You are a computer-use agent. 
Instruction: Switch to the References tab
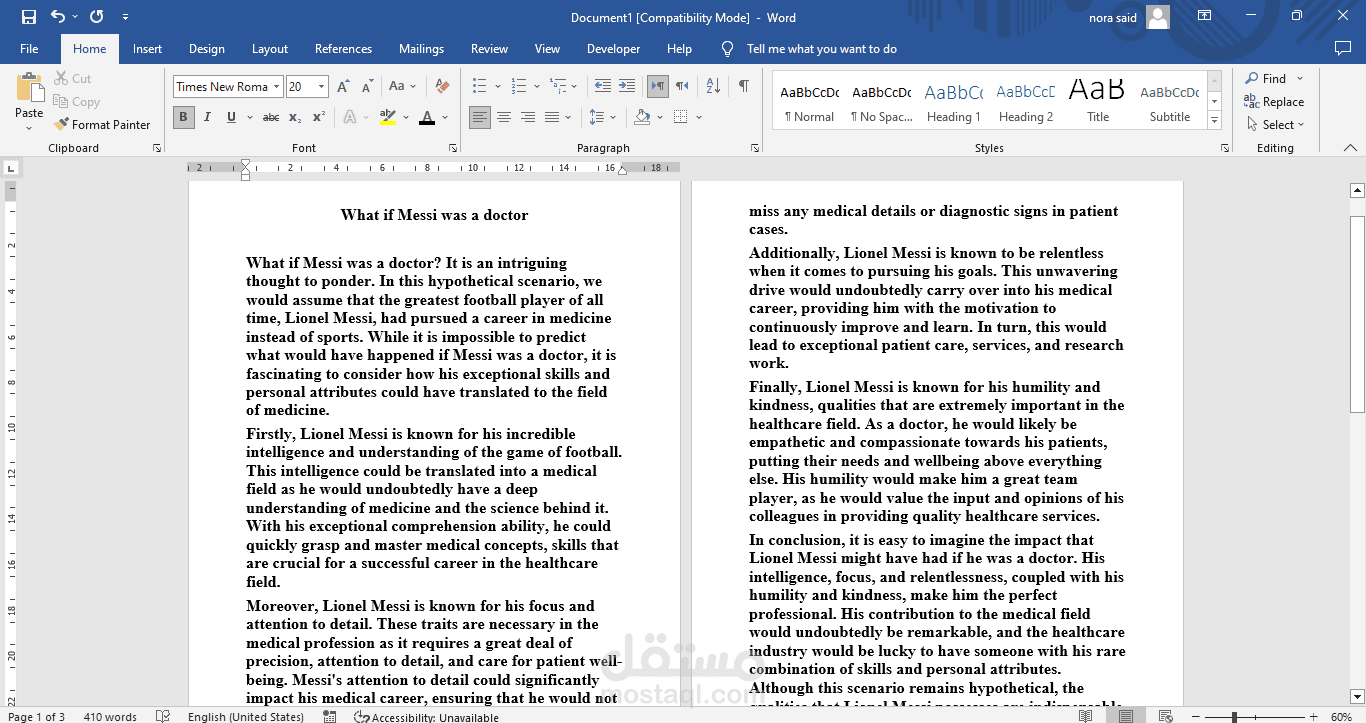coord(343,49)
